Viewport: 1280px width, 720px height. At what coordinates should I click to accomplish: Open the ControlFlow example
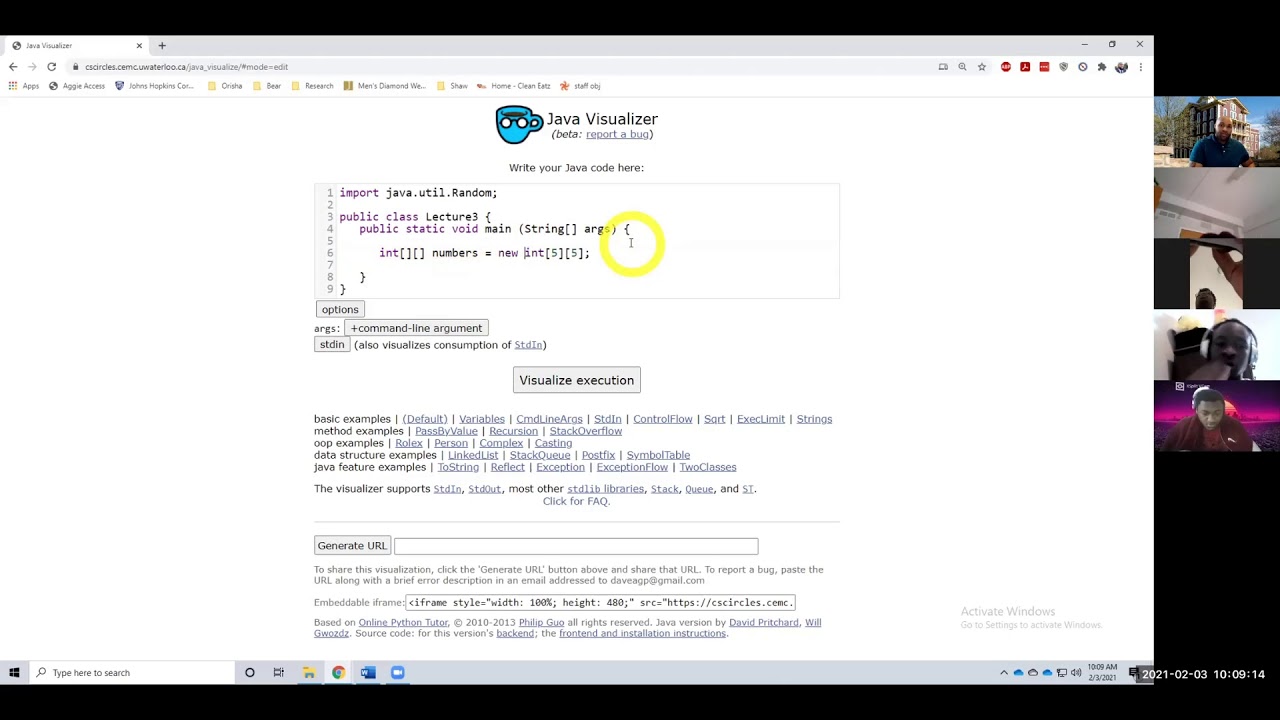[x=662, y=419]
